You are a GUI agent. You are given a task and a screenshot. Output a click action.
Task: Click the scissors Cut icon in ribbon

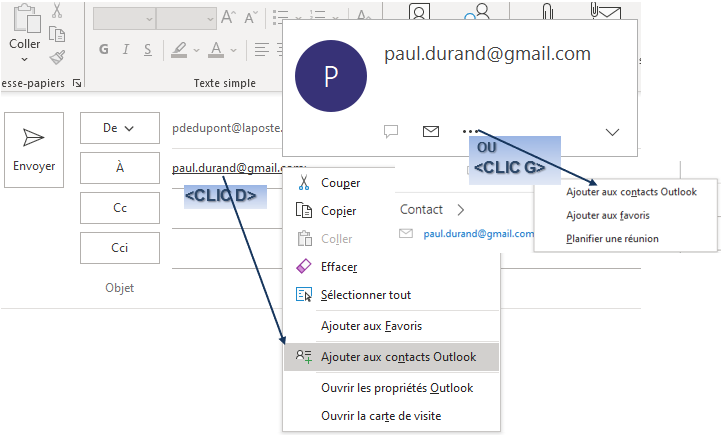[x=57, y=10]
